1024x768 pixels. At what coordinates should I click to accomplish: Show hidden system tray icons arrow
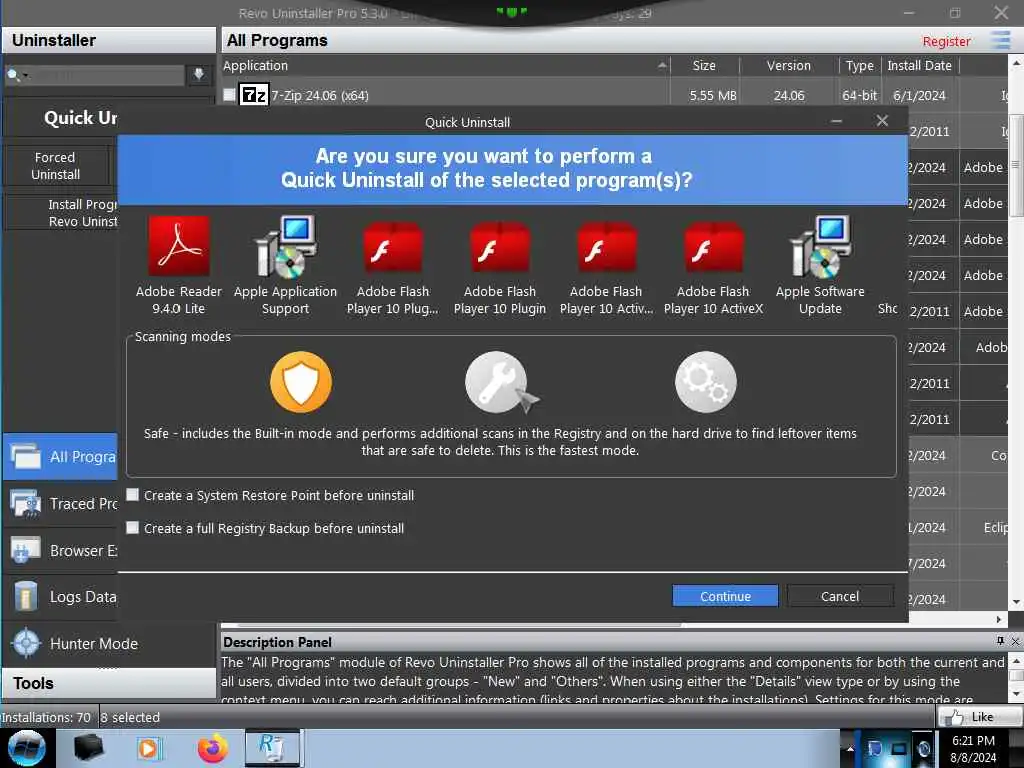pyautogui.click(x=850, y=749)
